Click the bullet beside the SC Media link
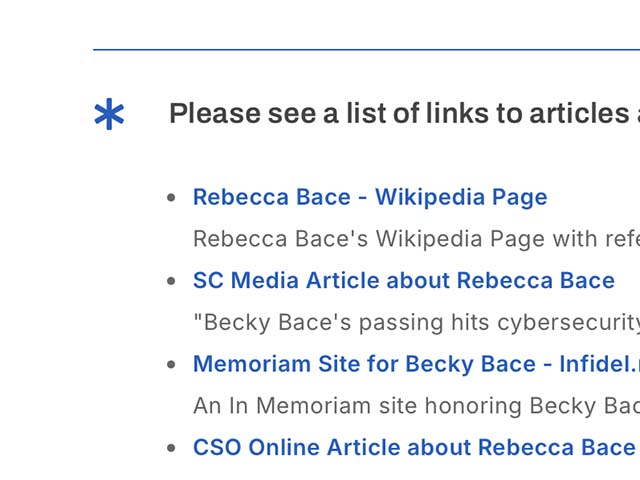The height and width of the screenshot is (480, 640). tap(172, 282)
